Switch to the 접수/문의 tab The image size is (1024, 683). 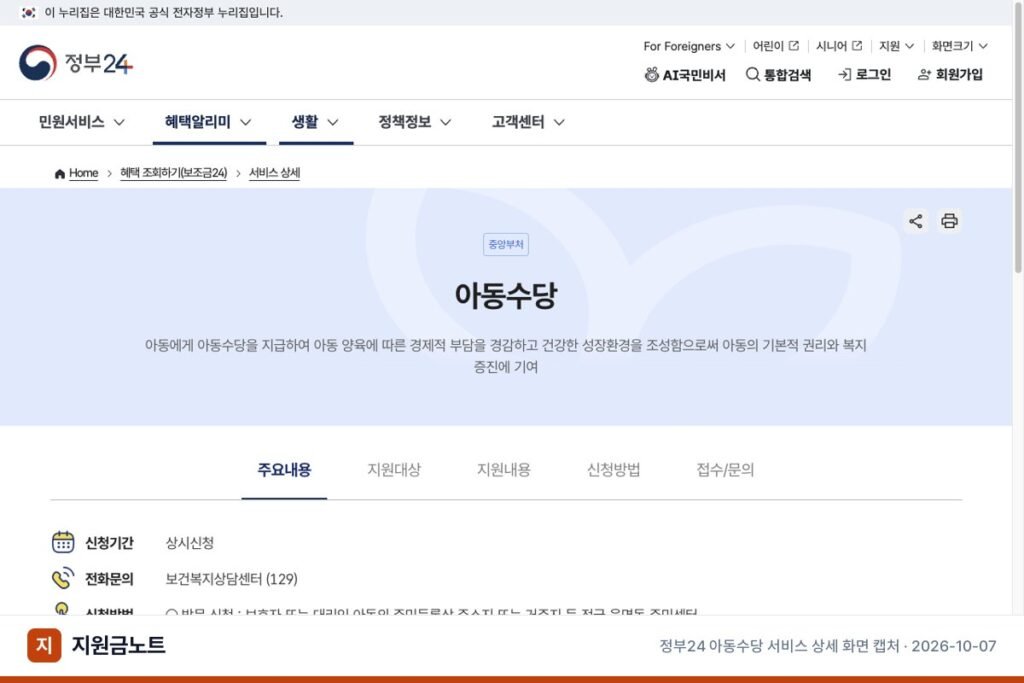click(x=725, y=470)
